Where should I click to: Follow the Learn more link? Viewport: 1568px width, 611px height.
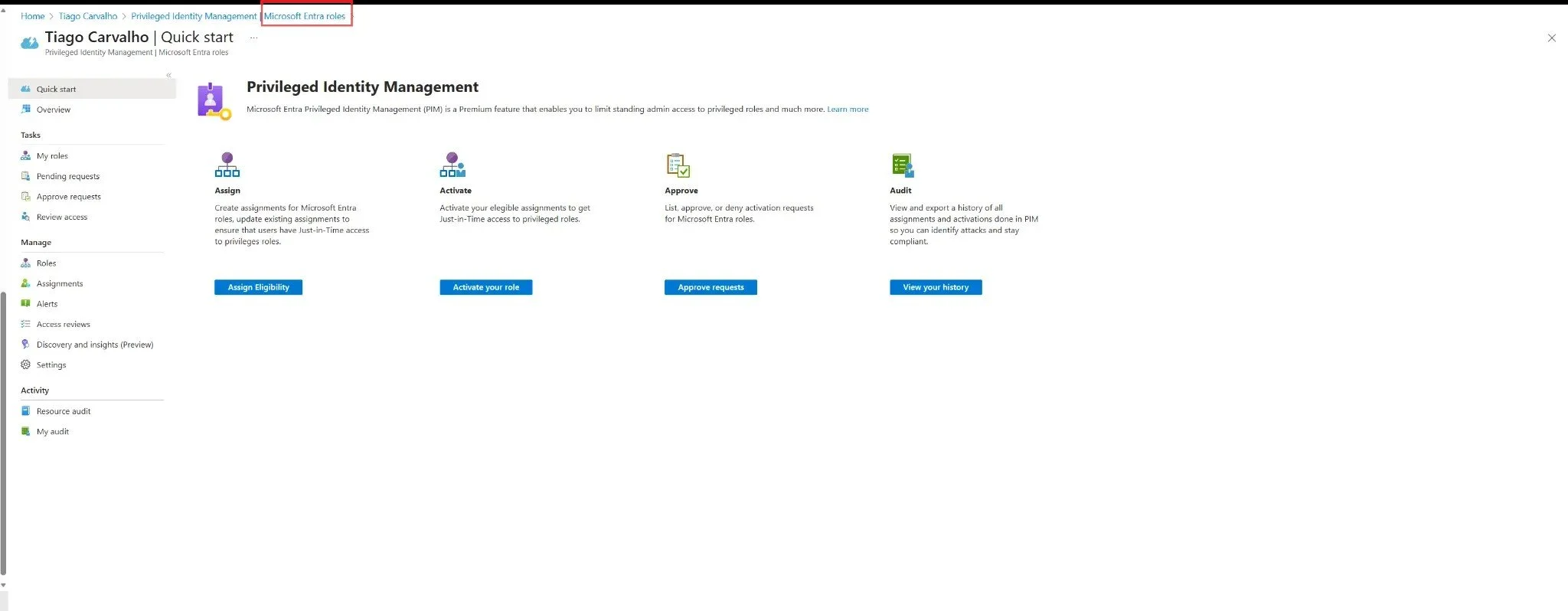(x=848, y=109)
